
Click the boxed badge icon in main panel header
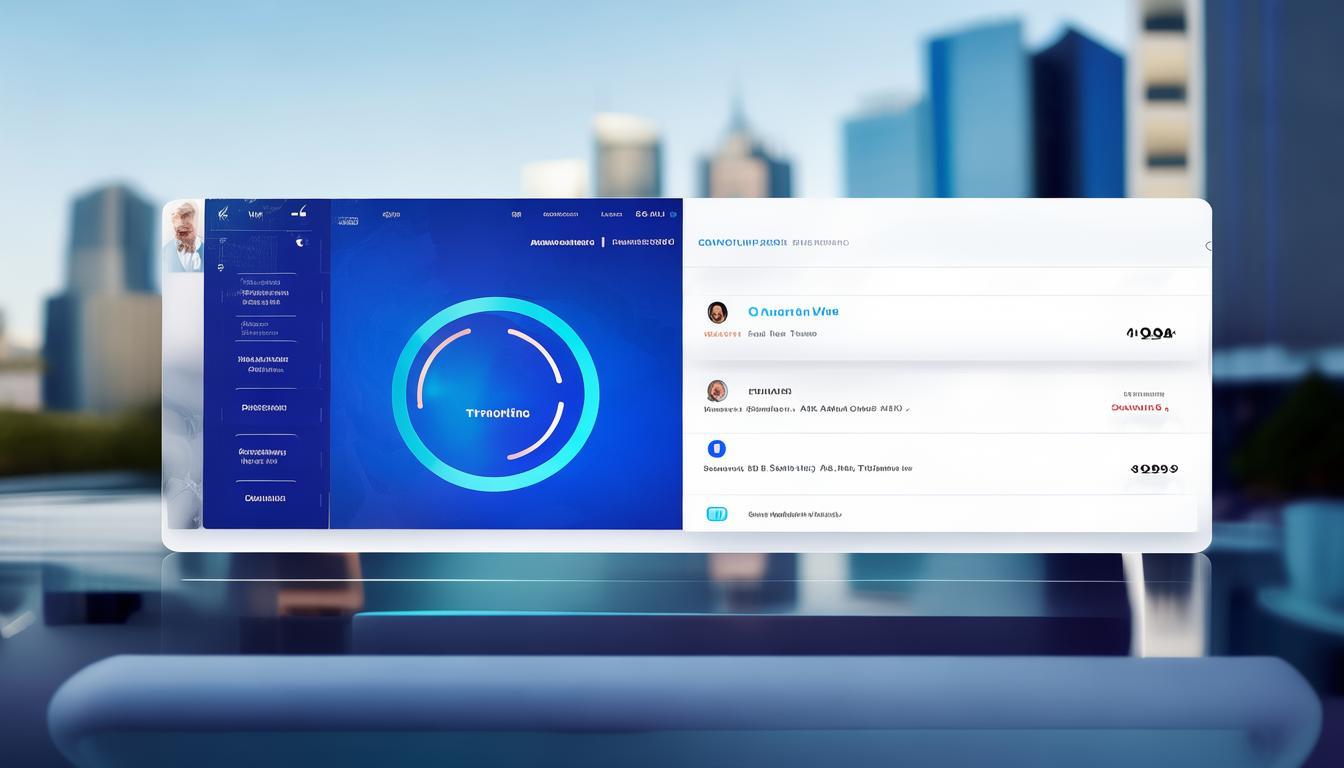(347, 221)
